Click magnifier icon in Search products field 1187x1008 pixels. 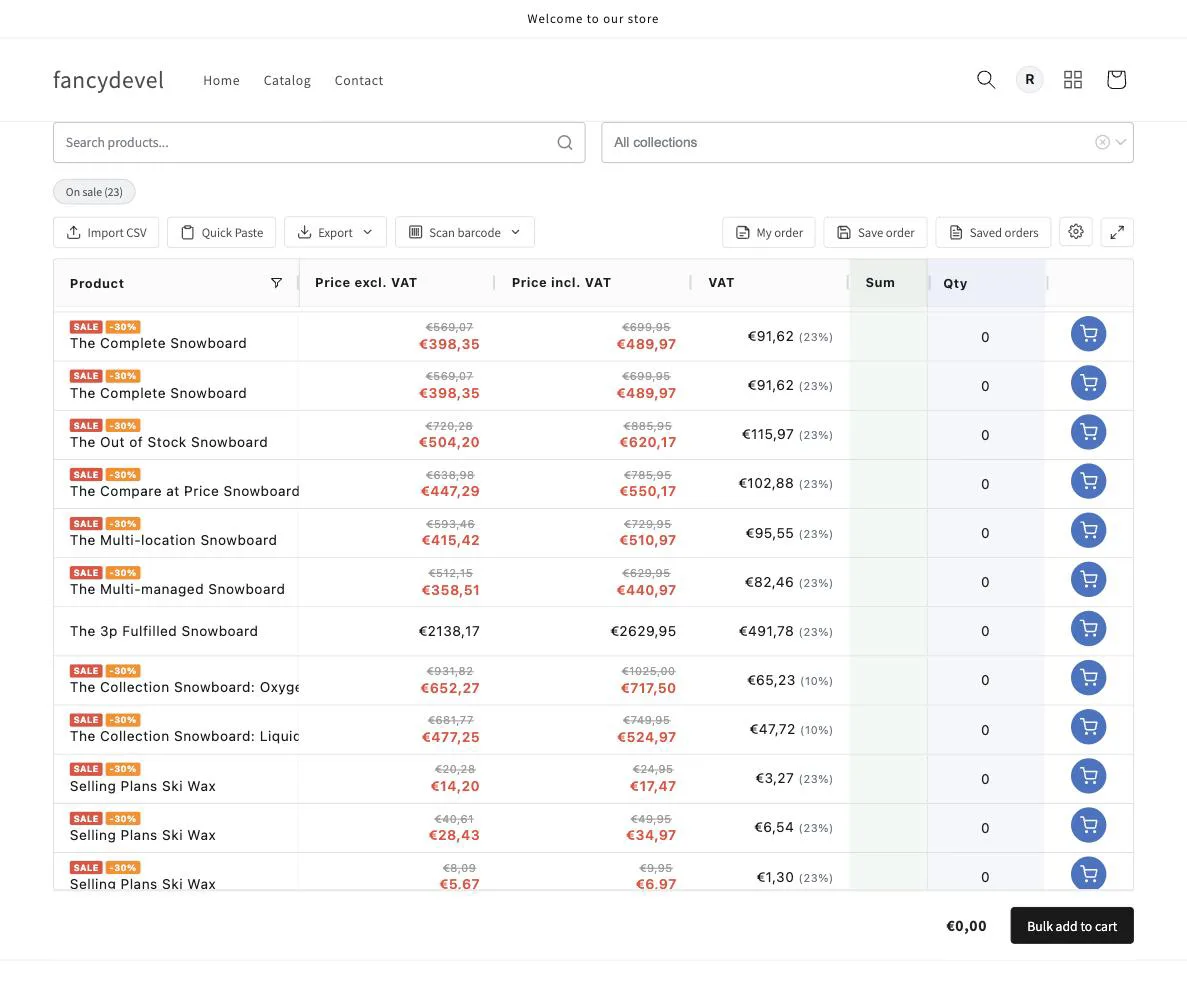click(x=565, y=142)
